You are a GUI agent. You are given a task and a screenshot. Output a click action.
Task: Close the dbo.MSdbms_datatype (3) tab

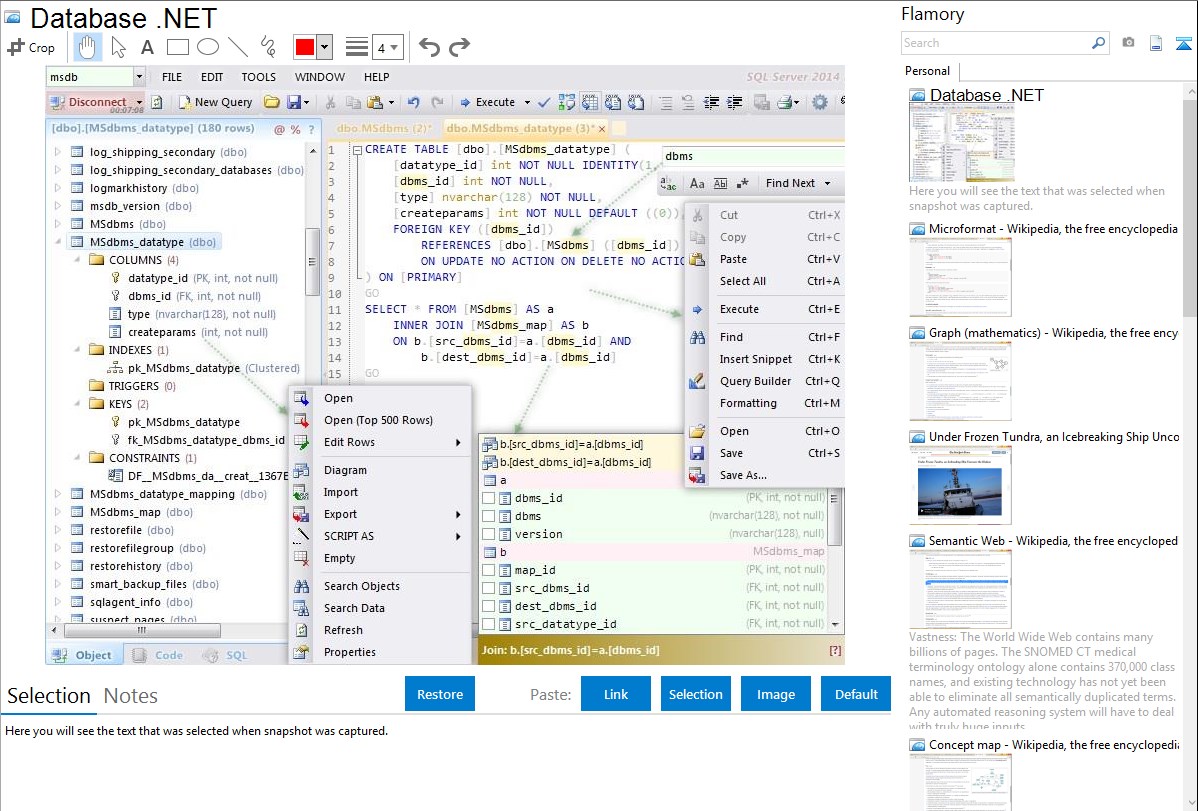pyautogui.click(x=602, y=128)
